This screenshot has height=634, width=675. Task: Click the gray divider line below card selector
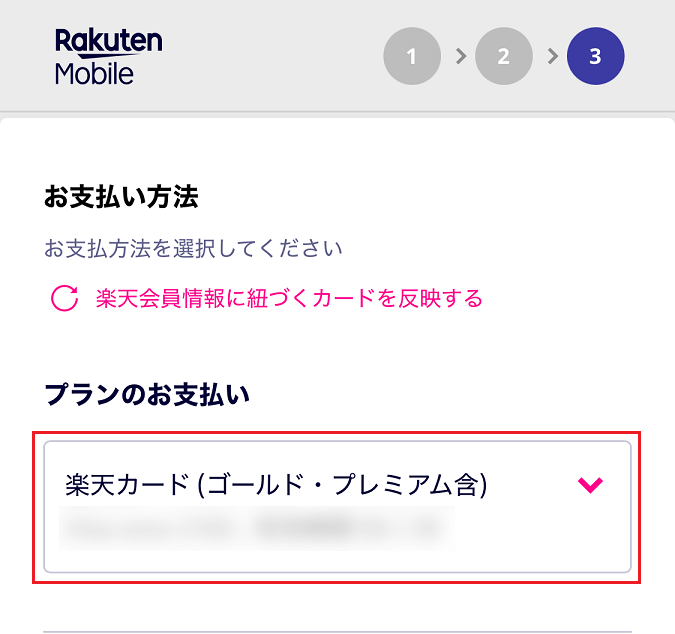coord(337,631)
